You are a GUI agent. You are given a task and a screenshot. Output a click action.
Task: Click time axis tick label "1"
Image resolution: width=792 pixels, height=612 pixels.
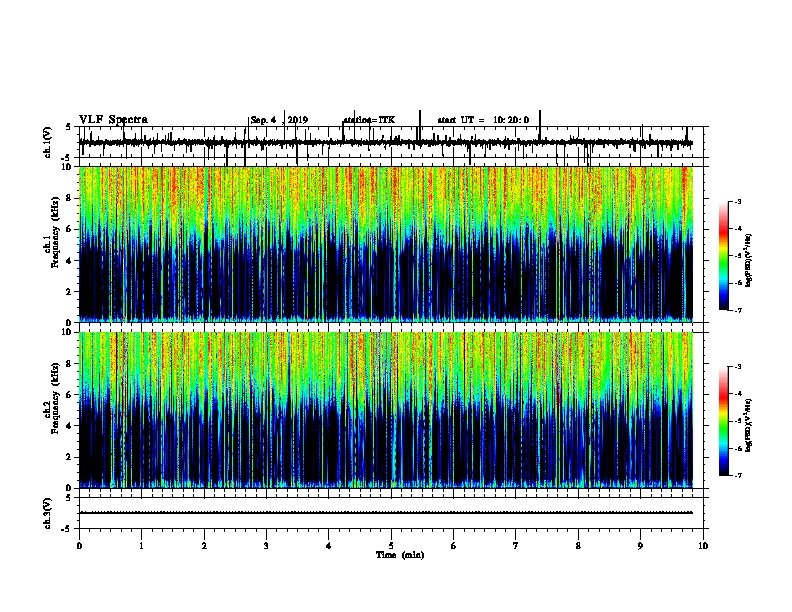pyautogui.click(x=141, y=545)
